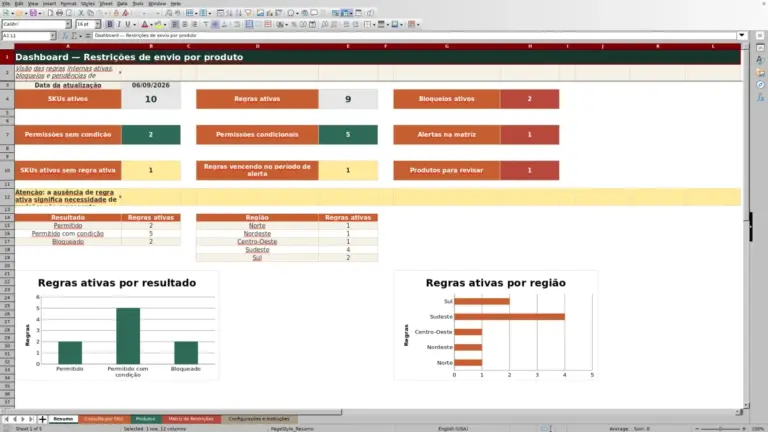
Task: Click the formula input line
Action: coord(414,35)
